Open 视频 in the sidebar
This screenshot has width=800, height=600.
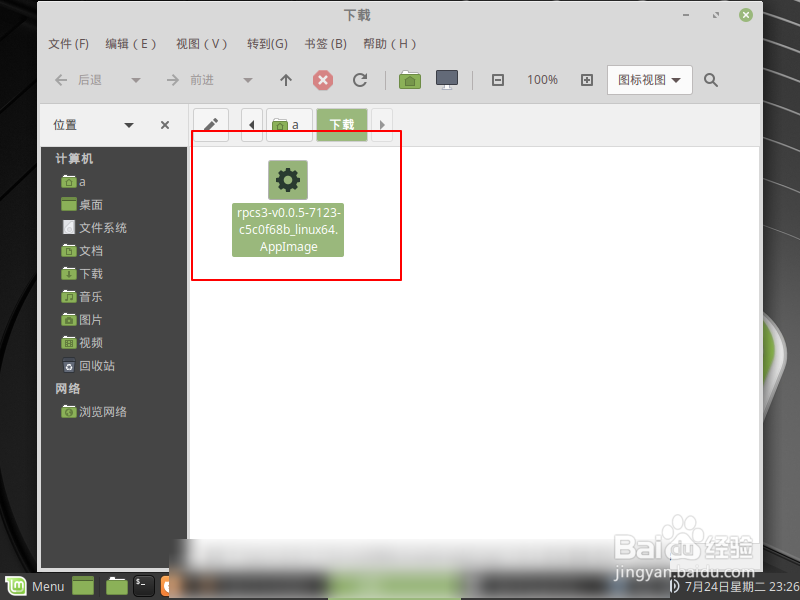[x=82, y=343]
